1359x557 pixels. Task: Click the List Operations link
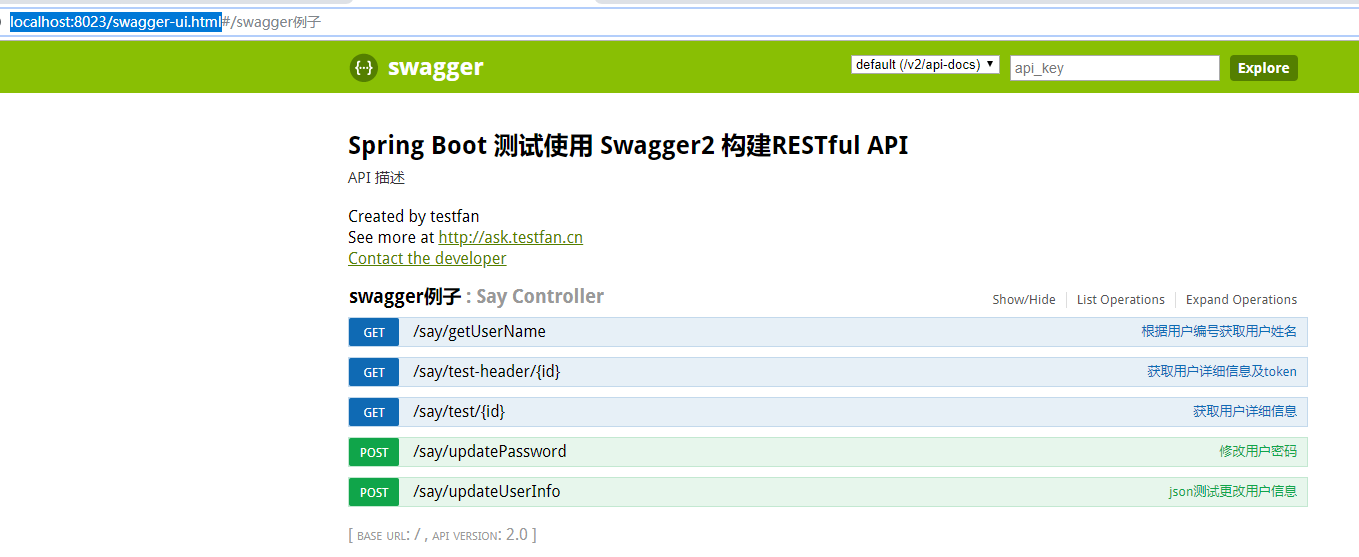pos(1121,299)
